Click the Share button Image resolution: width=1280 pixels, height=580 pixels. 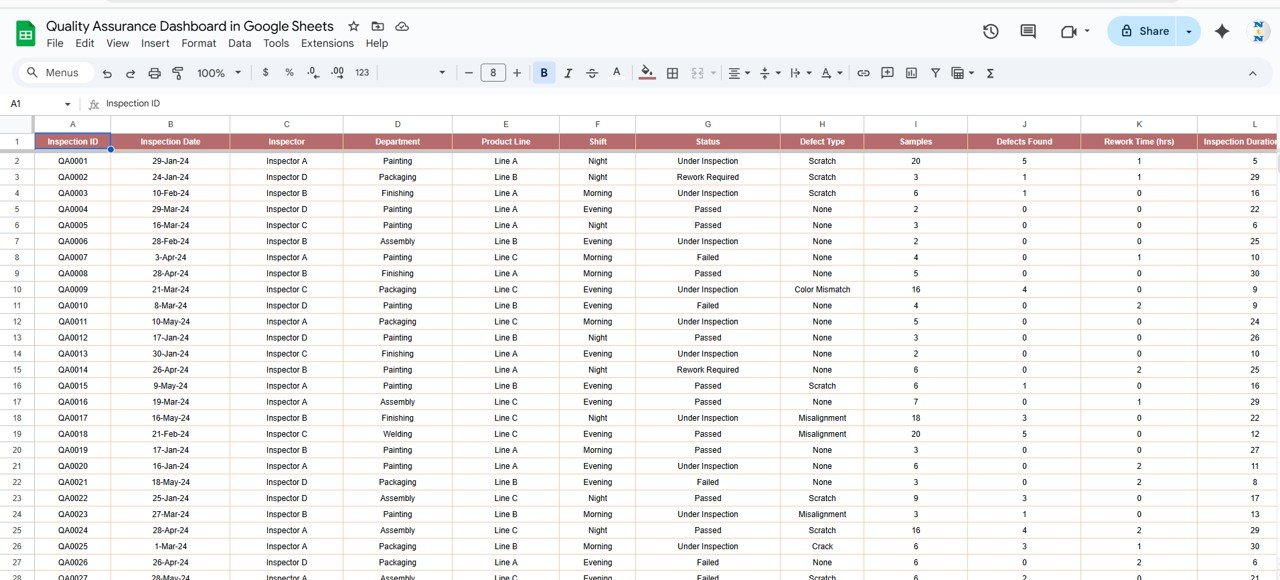[x=1143, y=31]
